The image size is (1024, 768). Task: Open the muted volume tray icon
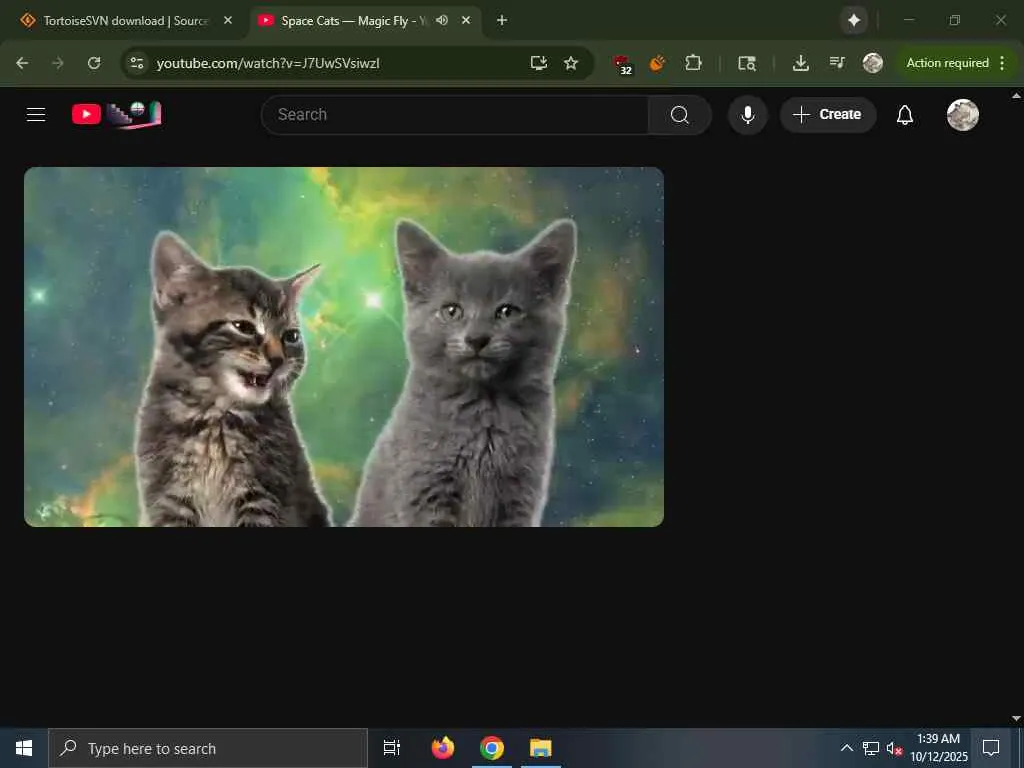[x=894, y=748]
